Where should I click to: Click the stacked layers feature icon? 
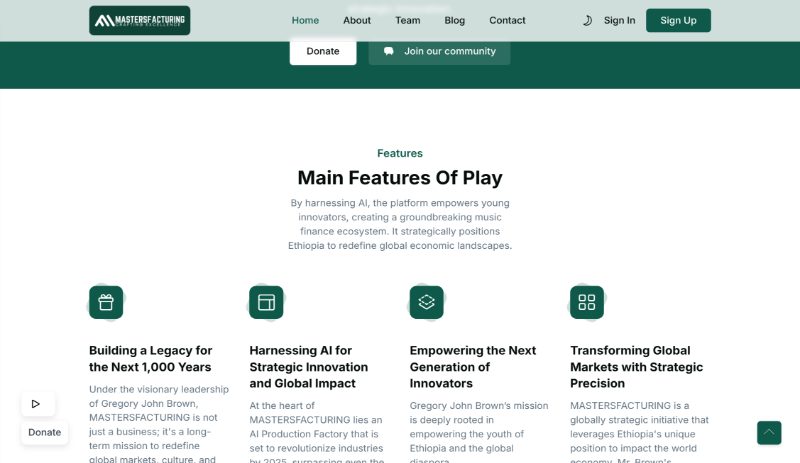coord(427,302)
